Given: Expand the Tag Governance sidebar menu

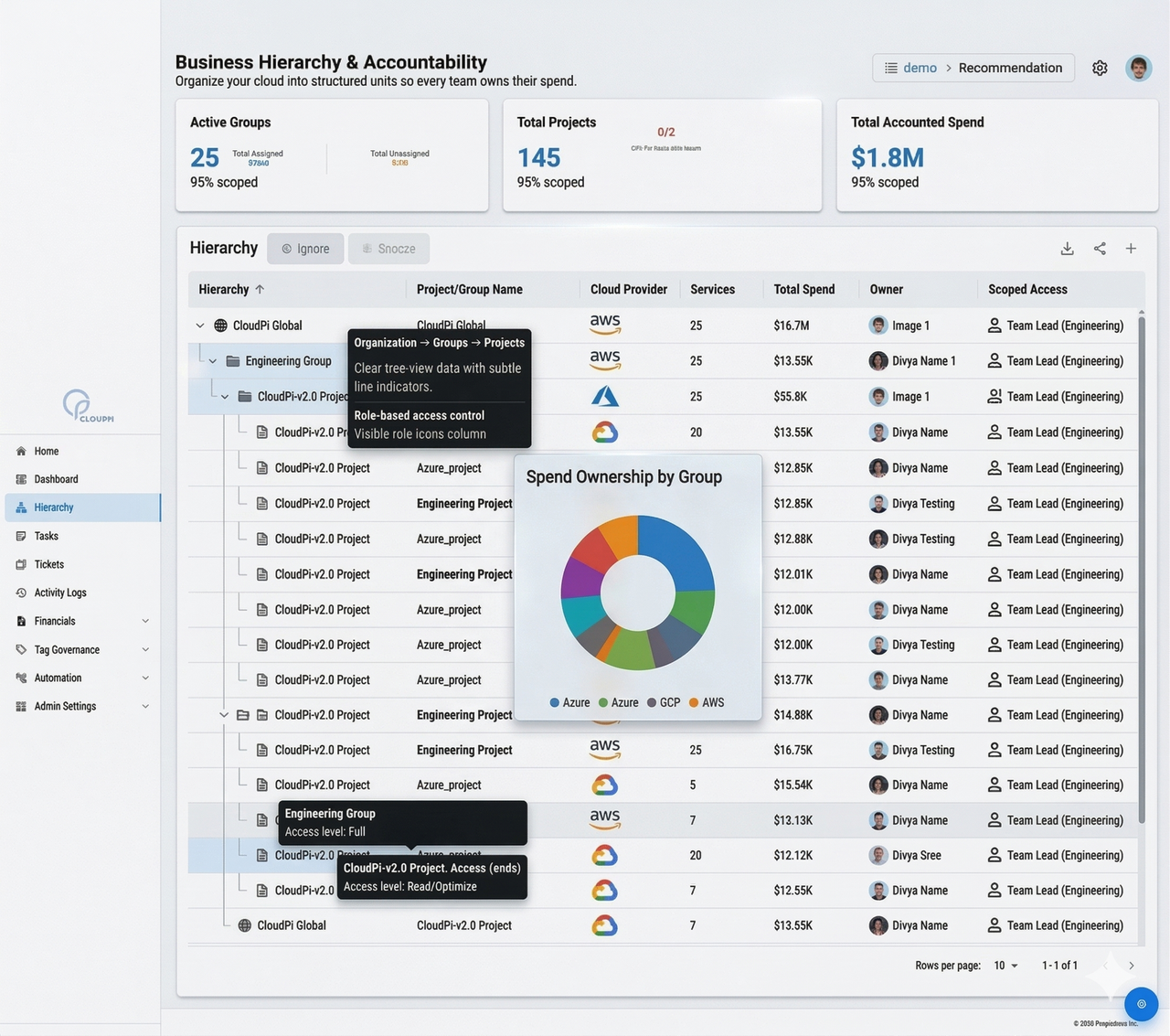Looking at the screenshot, I should click(145, 650).
